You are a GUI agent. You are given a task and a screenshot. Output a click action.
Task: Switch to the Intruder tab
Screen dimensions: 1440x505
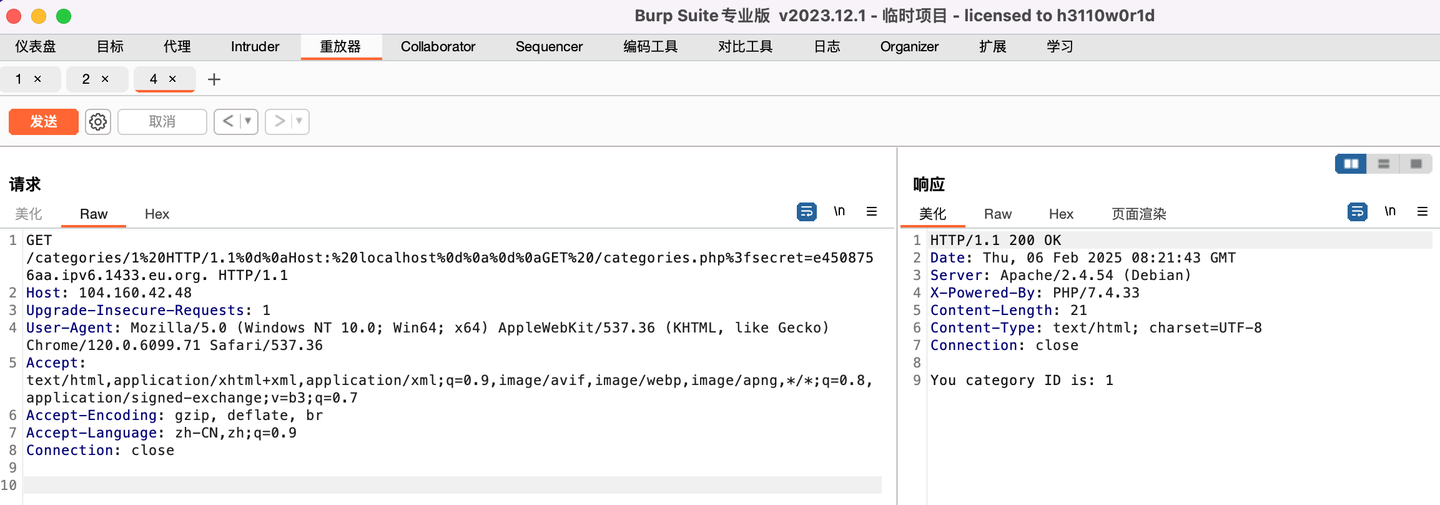pos(255,46)
